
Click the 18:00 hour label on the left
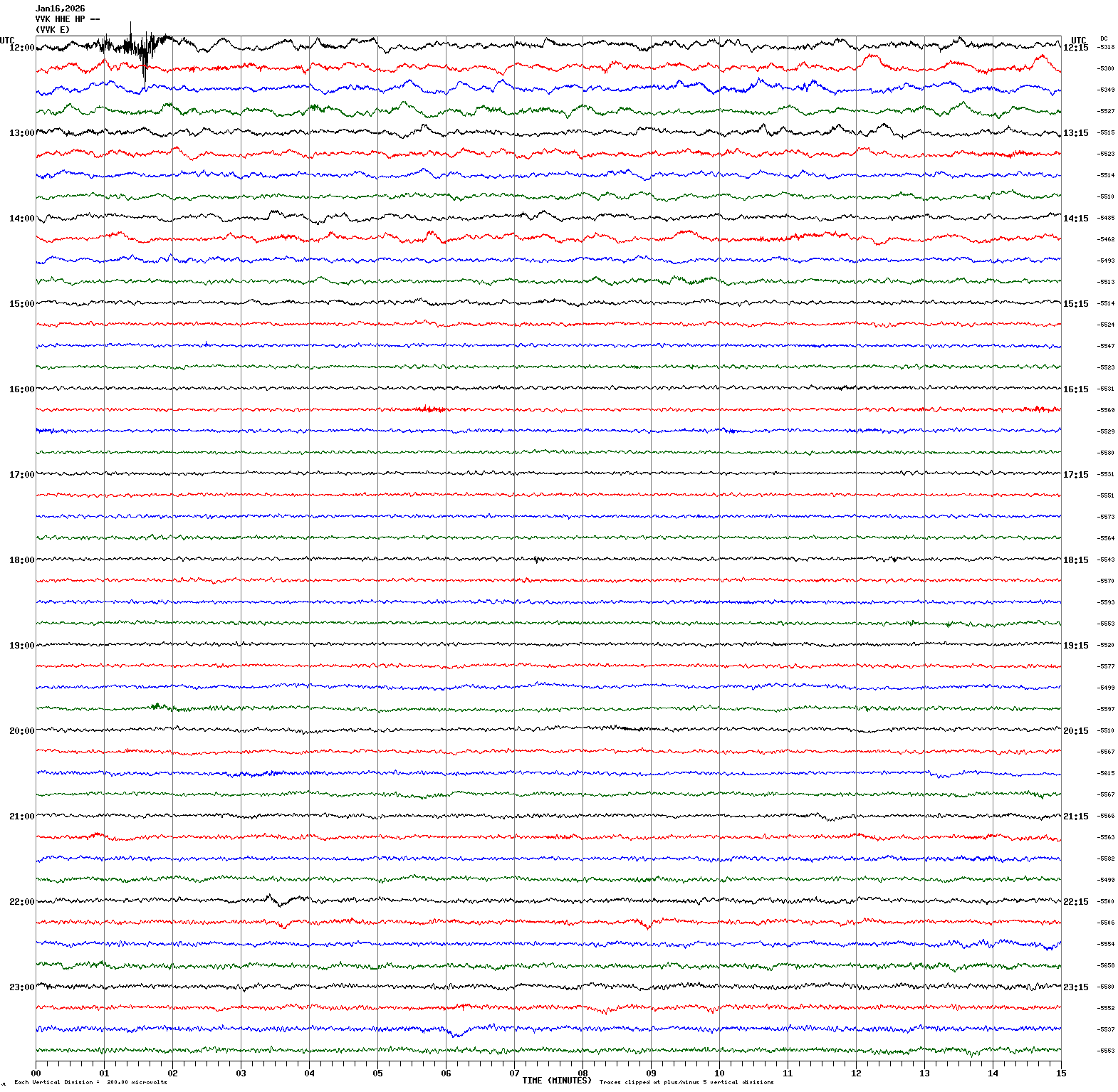tap(21, 560)
